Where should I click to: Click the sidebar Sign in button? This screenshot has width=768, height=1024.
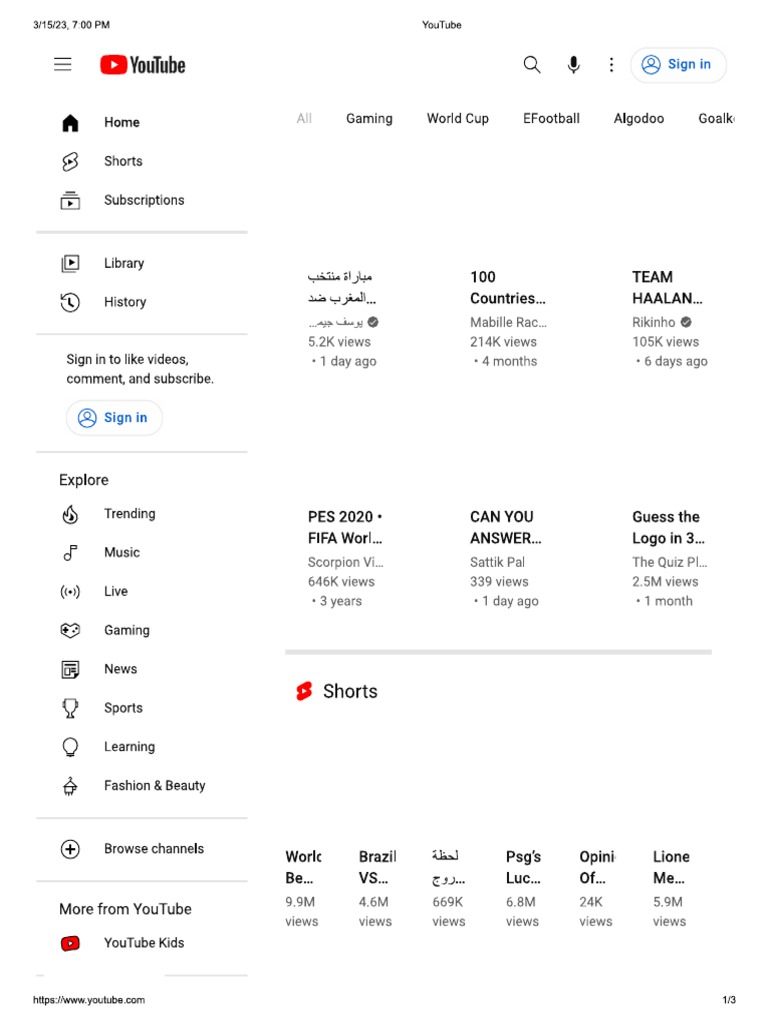114,418
